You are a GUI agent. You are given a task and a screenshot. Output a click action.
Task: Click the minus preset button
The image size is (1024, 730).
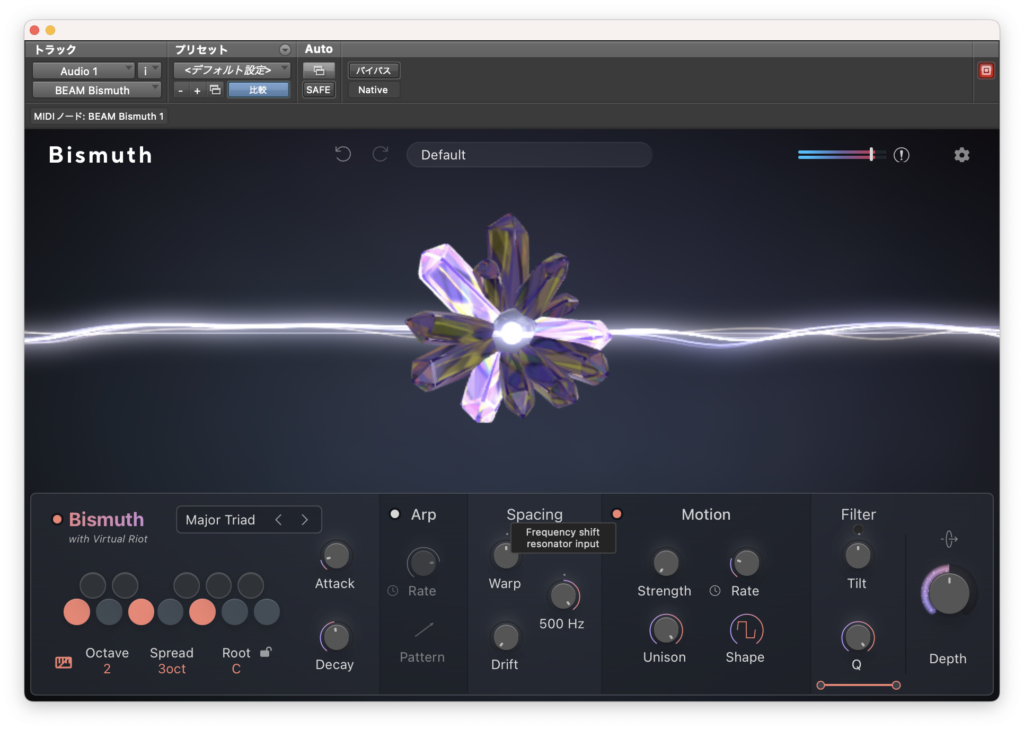click(x=180, y=91)
